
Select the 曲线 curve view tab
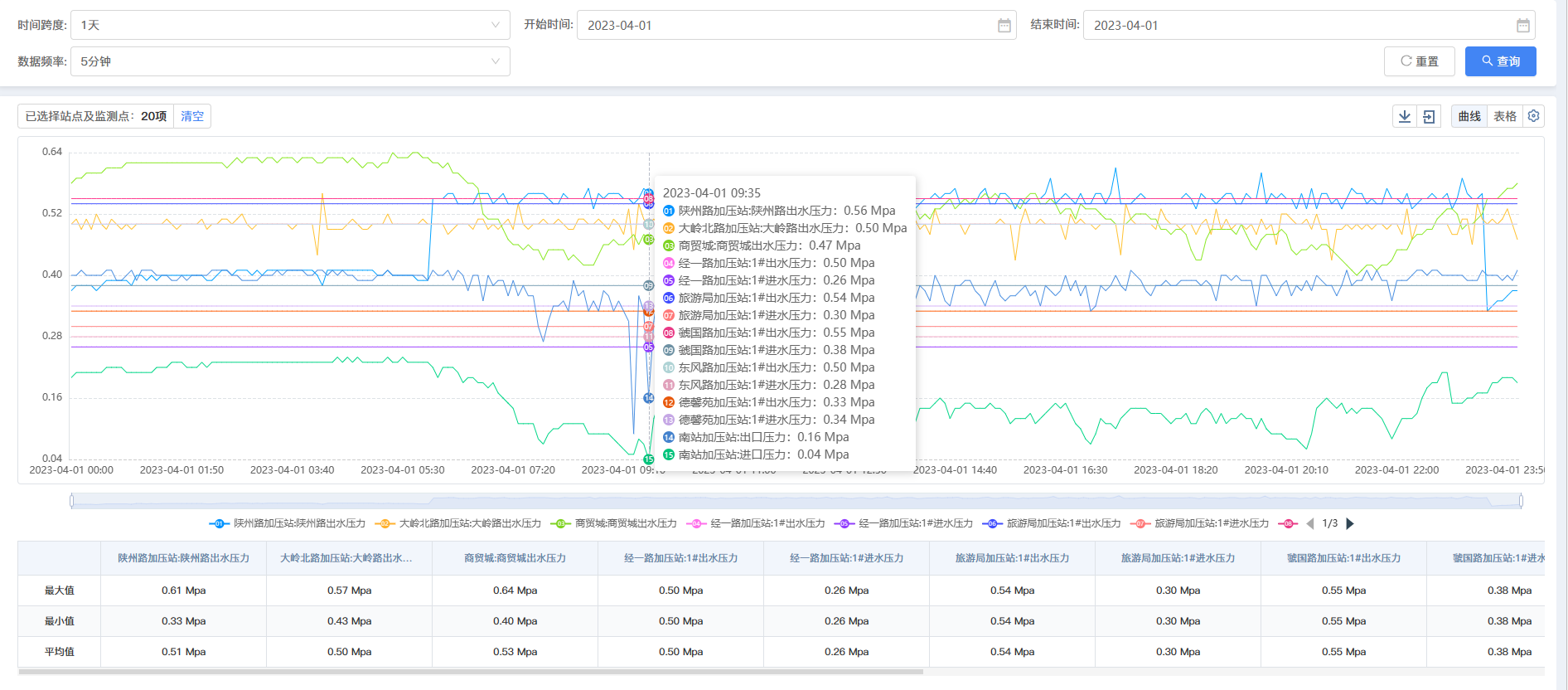point(1469,116)
